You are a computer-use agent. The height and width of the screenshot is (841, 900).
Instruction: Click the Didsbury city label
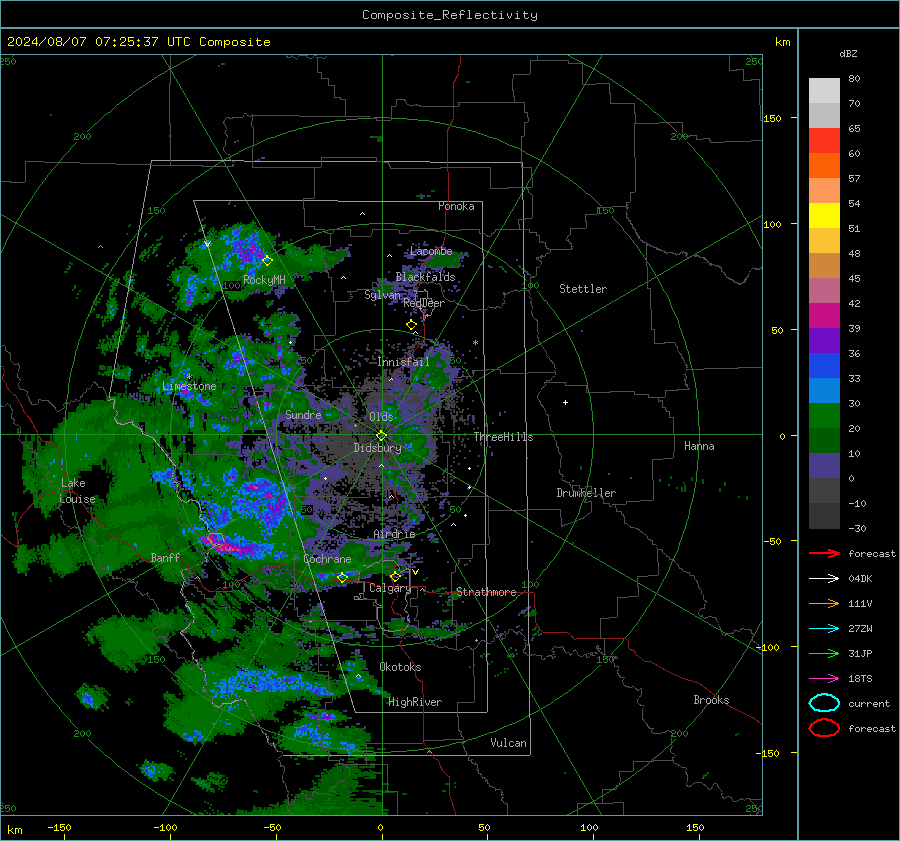pos(377,448)
